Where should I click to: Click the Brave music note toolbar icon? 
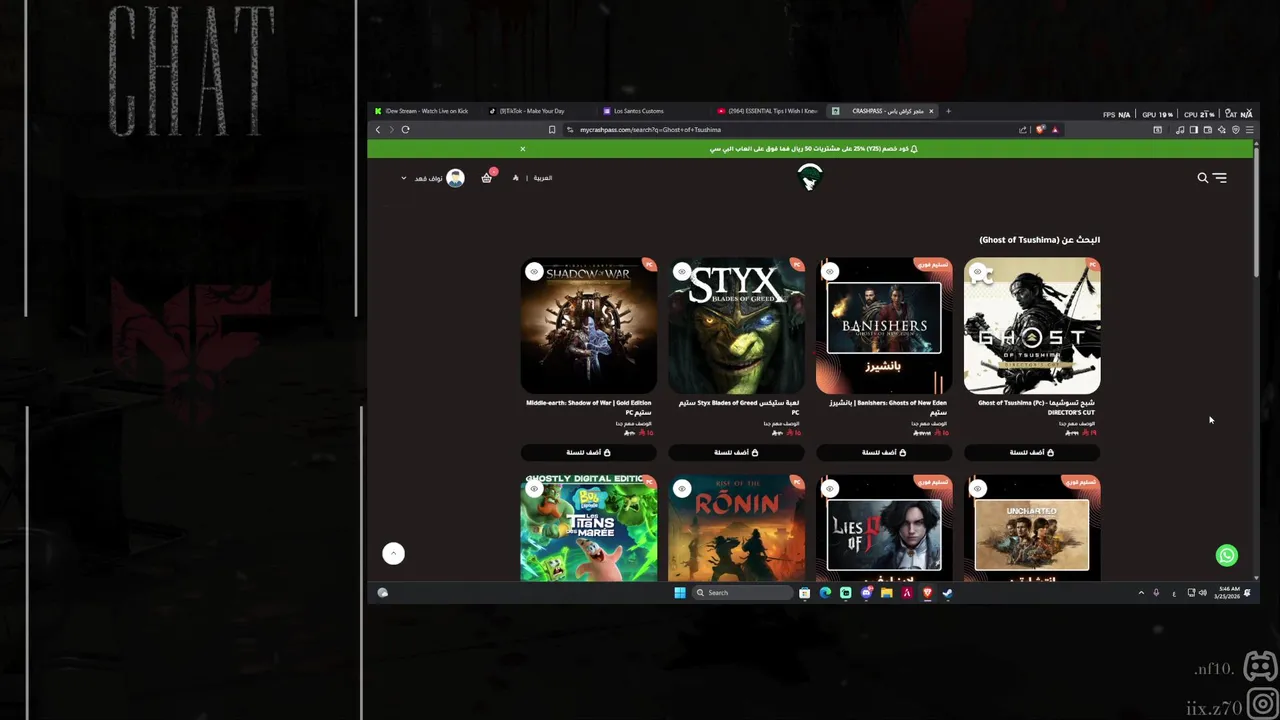(x=1180, y=129)
